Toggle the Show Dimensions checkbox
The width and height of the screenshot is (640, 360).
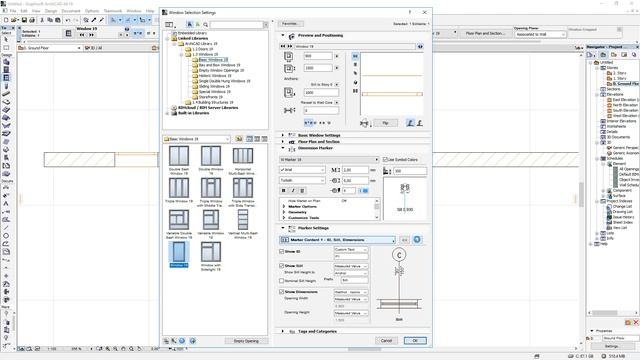(x=282, y=292)
